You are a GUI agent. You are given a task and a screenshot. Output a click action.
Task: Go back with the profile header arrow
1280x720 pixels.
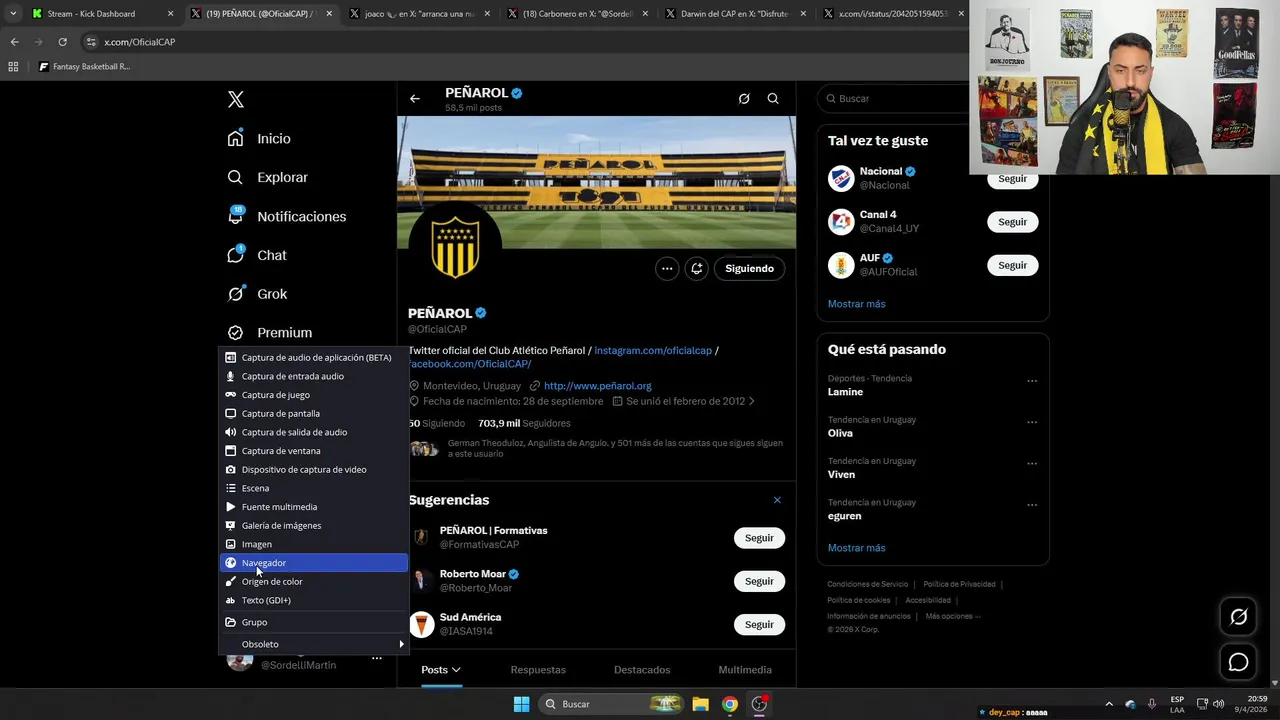[x=415, y=99]
